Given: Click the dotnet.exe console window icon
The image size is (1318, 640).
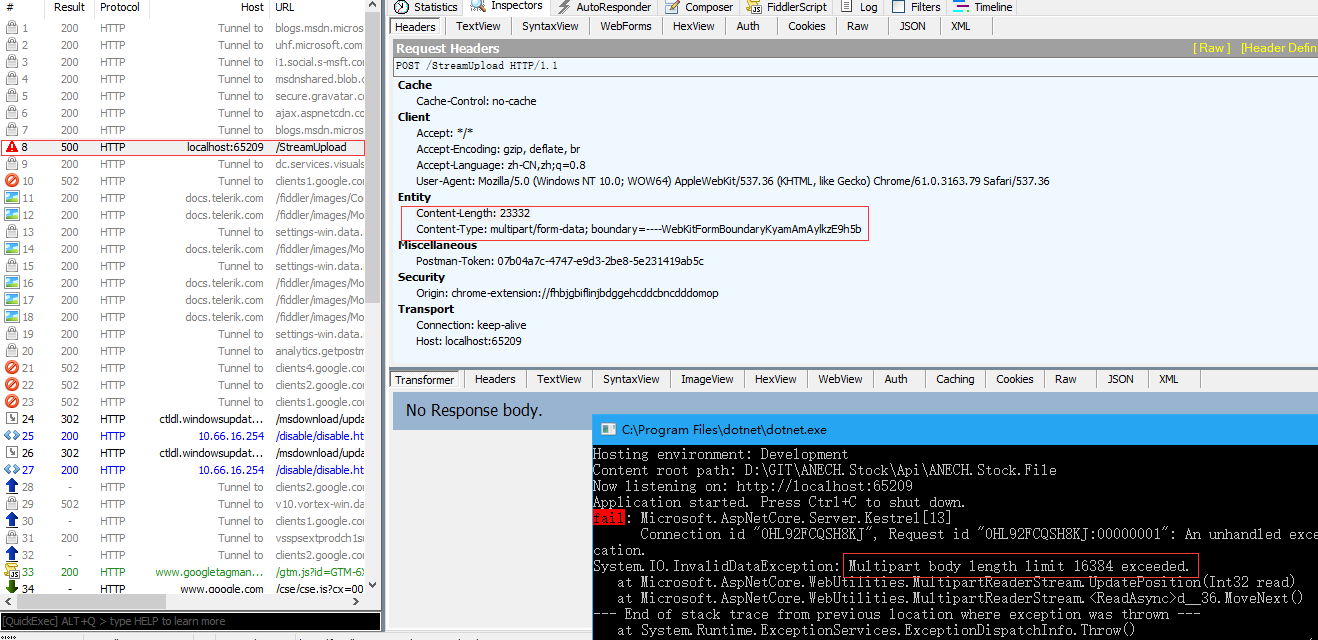Looking at the screenshot, I should 607,430.
